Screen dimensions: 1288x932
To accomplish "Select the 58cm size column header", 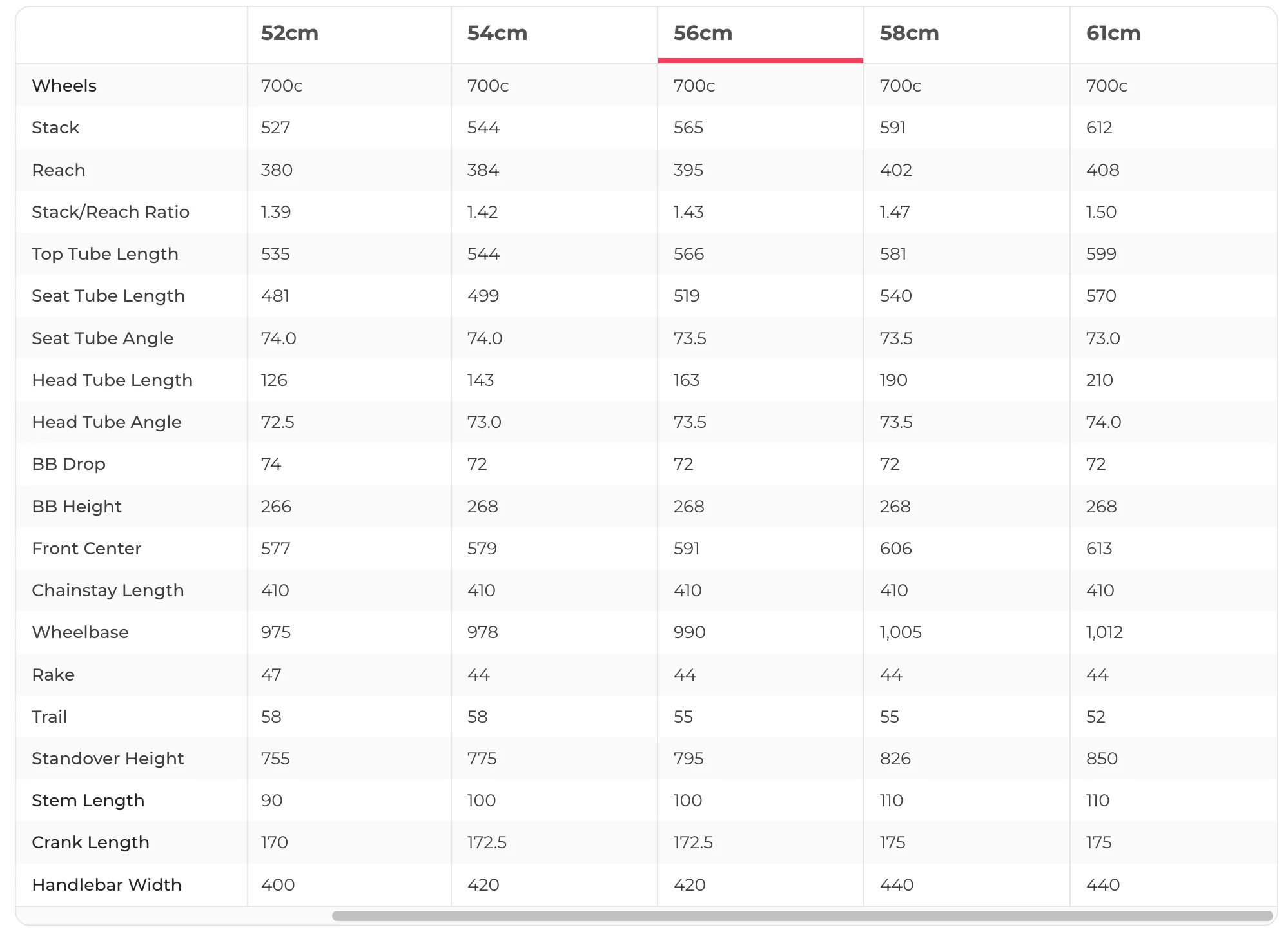I will tap(909, 33).
